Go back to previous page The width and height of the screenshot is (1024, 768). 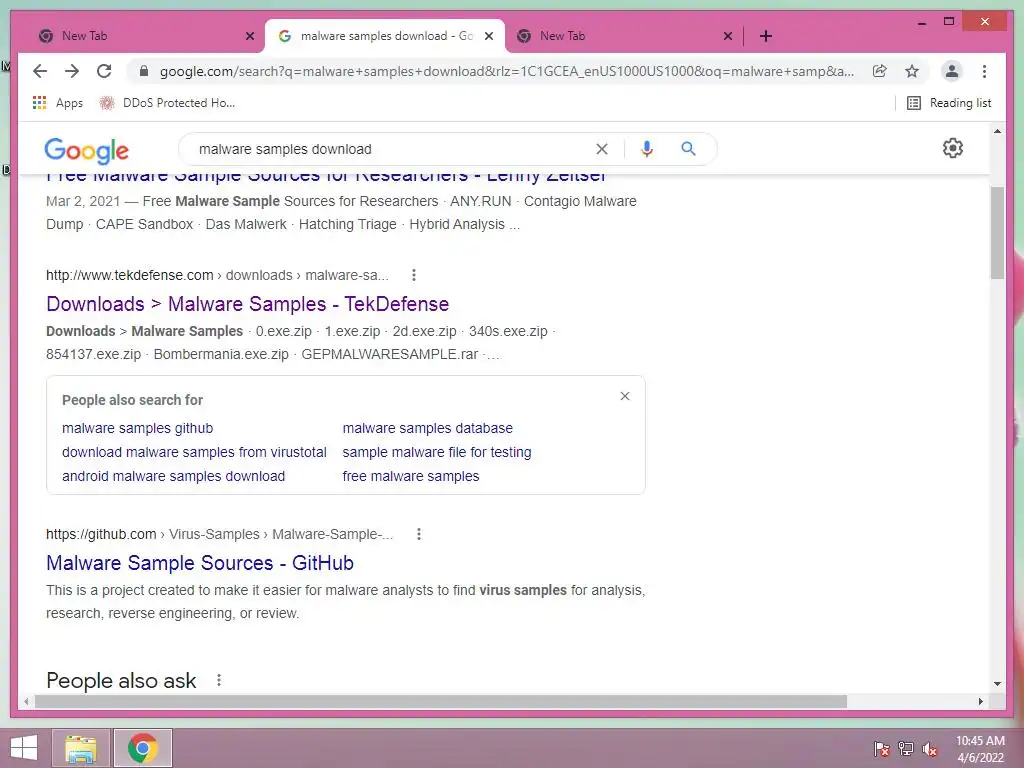[x=40, y=71]
